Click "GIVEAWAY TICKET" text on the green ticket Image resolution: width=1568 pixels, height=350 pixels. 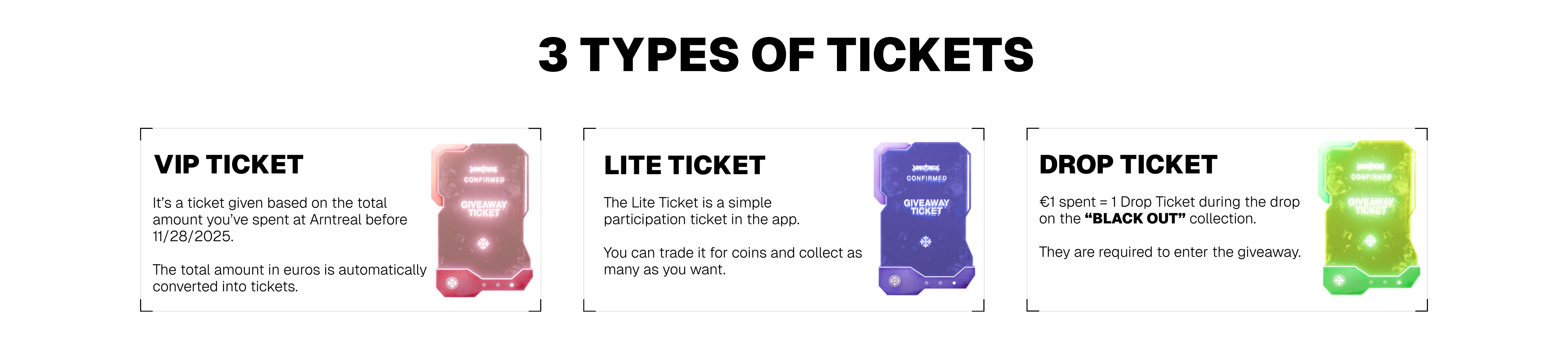pyautogui.click(x=1371, y=206)
